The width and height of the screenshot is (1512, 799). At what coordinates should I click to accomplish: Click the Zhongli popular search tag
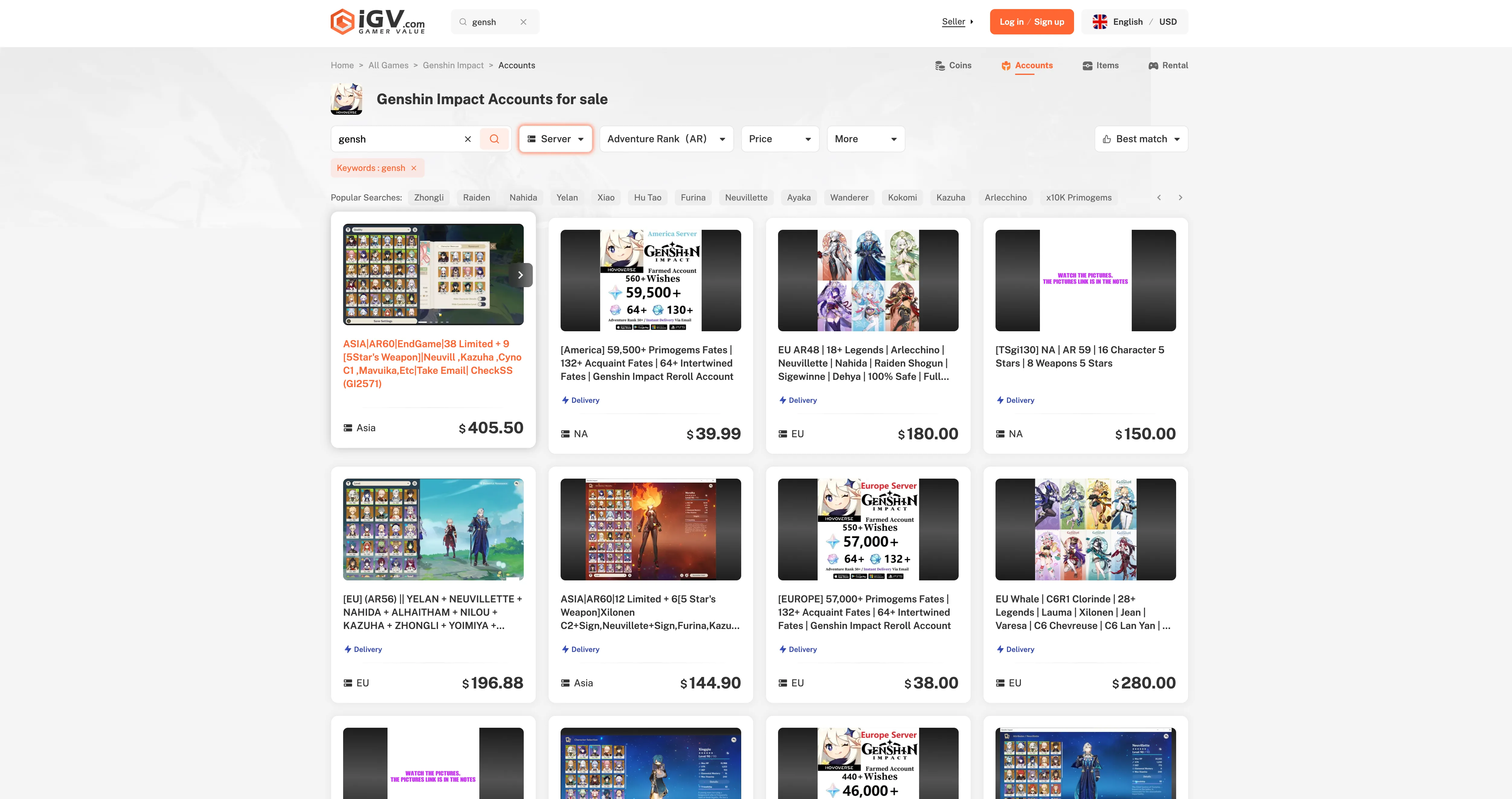click(429, 198)
